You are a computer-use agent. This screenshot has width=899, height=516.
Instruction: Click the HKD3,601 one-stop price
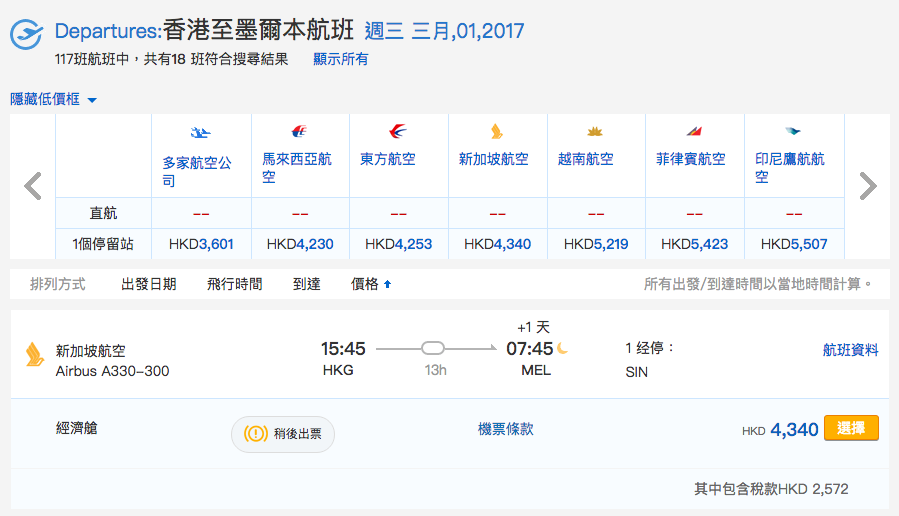pos(201,244)
